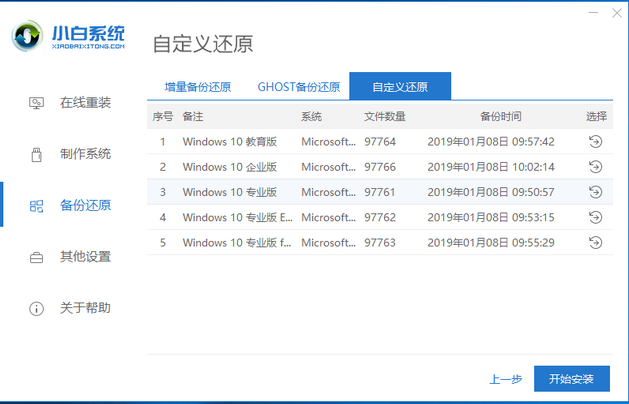Open 在线重装 from the sidebar

click(70, 103)
